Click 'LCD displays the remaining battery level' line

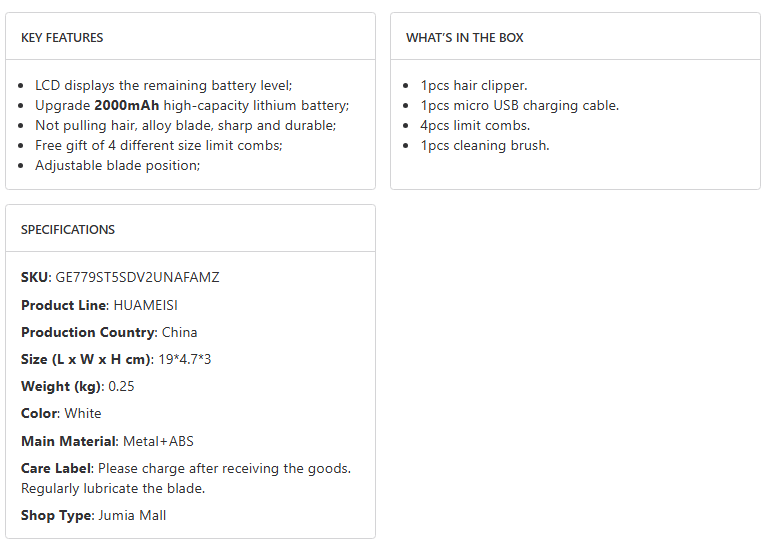(x=163, y=86)
